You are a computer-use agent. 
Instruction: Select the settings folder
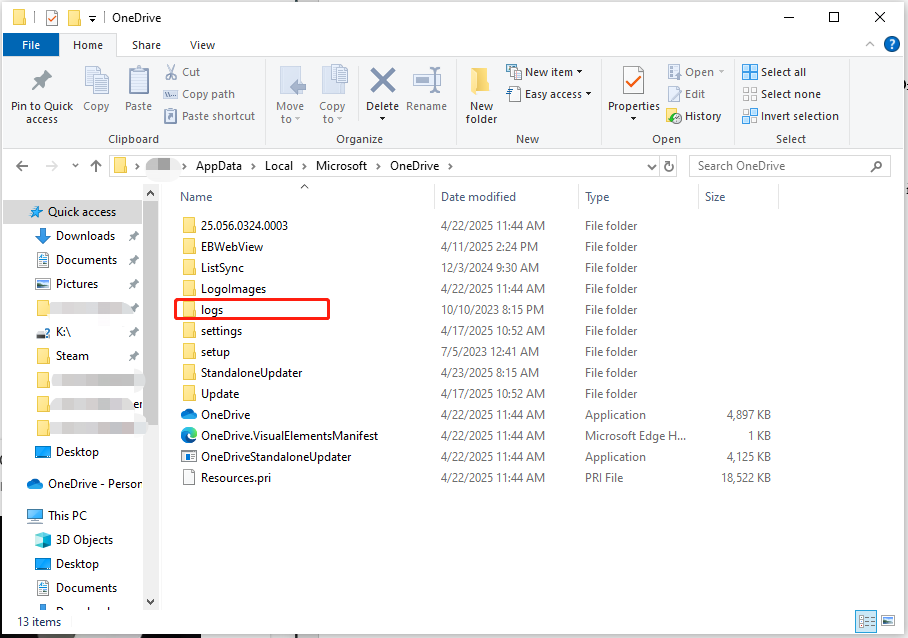pyautogui.click(x=221, y=331)
